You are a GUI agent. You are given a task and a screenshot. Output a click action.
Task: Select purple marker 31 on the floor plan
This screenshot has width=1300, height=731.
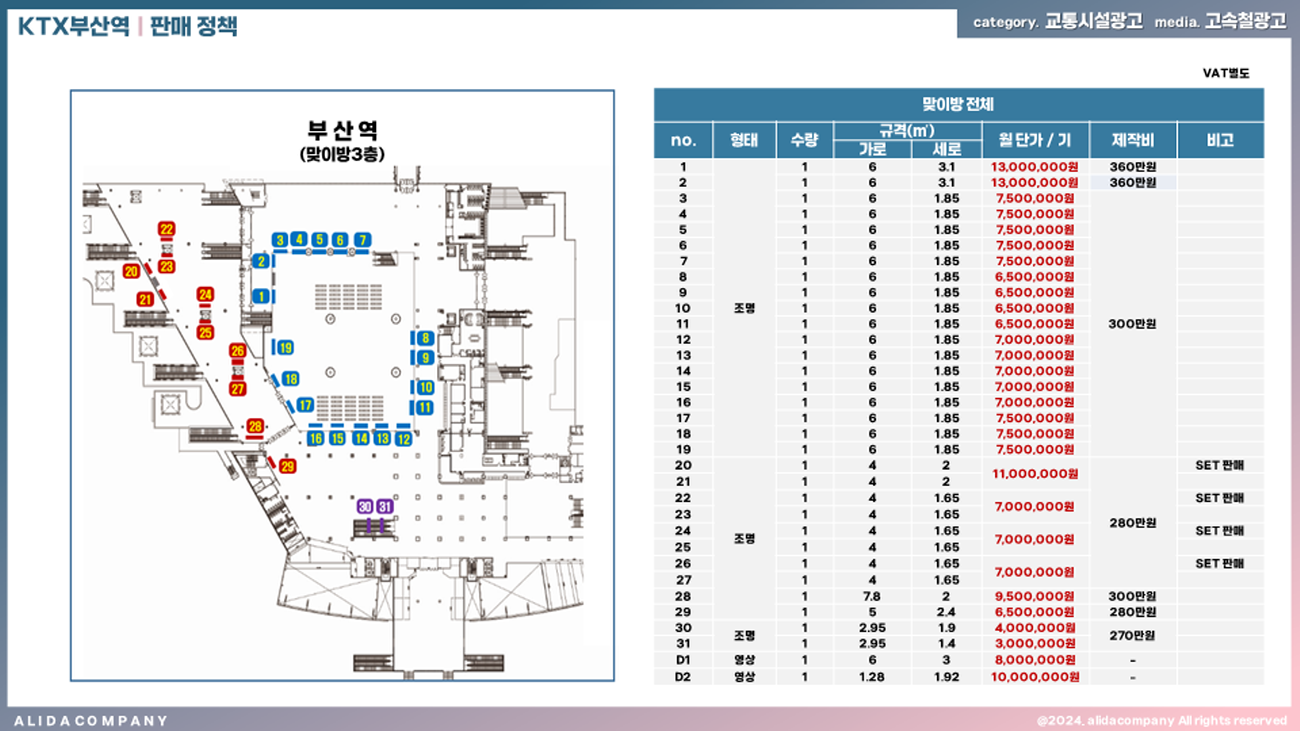click(385, 507)
